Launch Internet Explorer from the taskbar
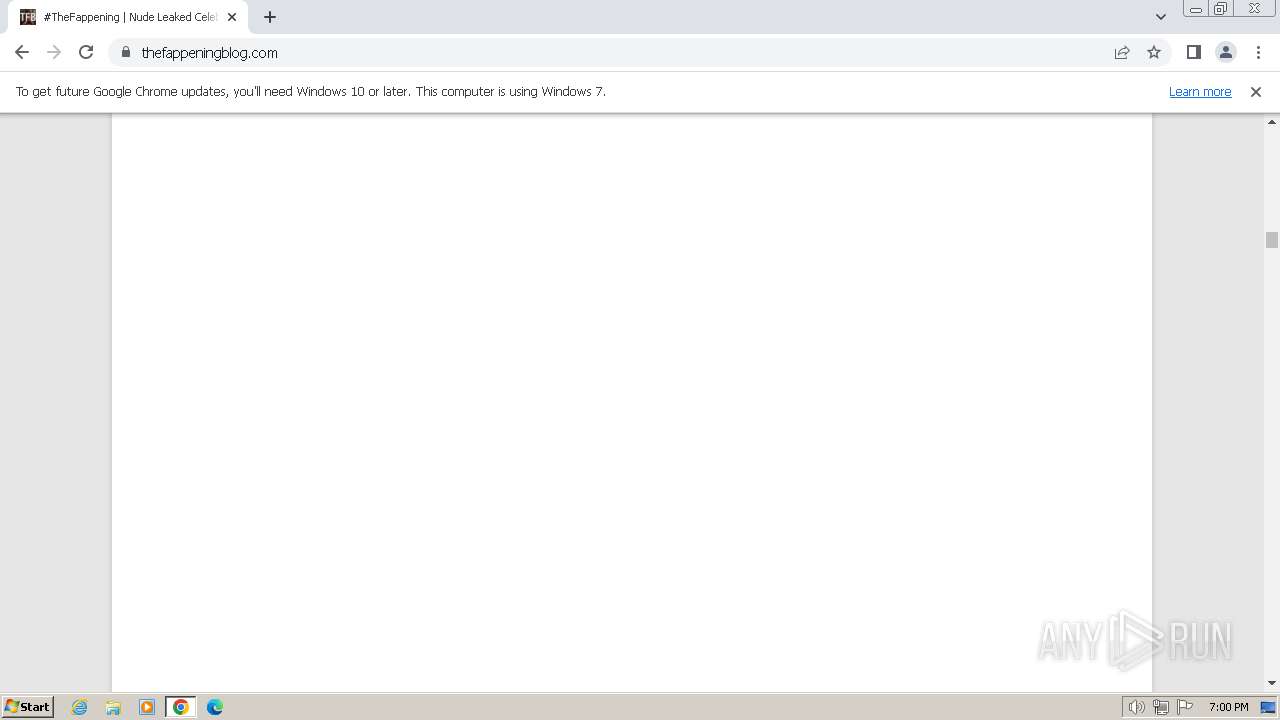The width and height of the screenshot is (1280, 720). pyautogui.click(x=80, y=707)
